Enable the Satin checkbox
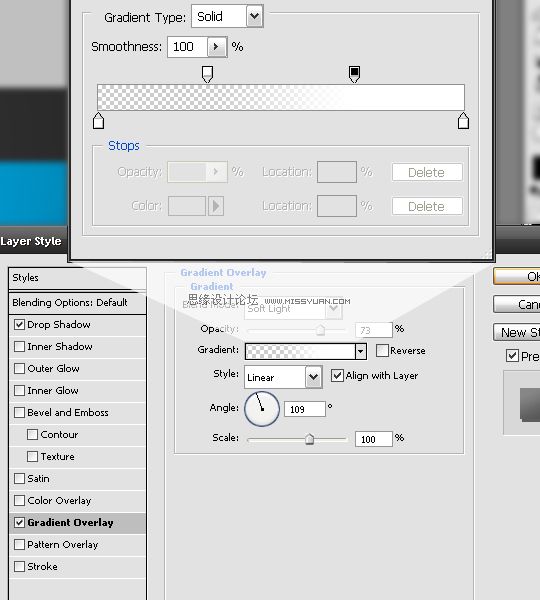 click(x=19, y=478)
